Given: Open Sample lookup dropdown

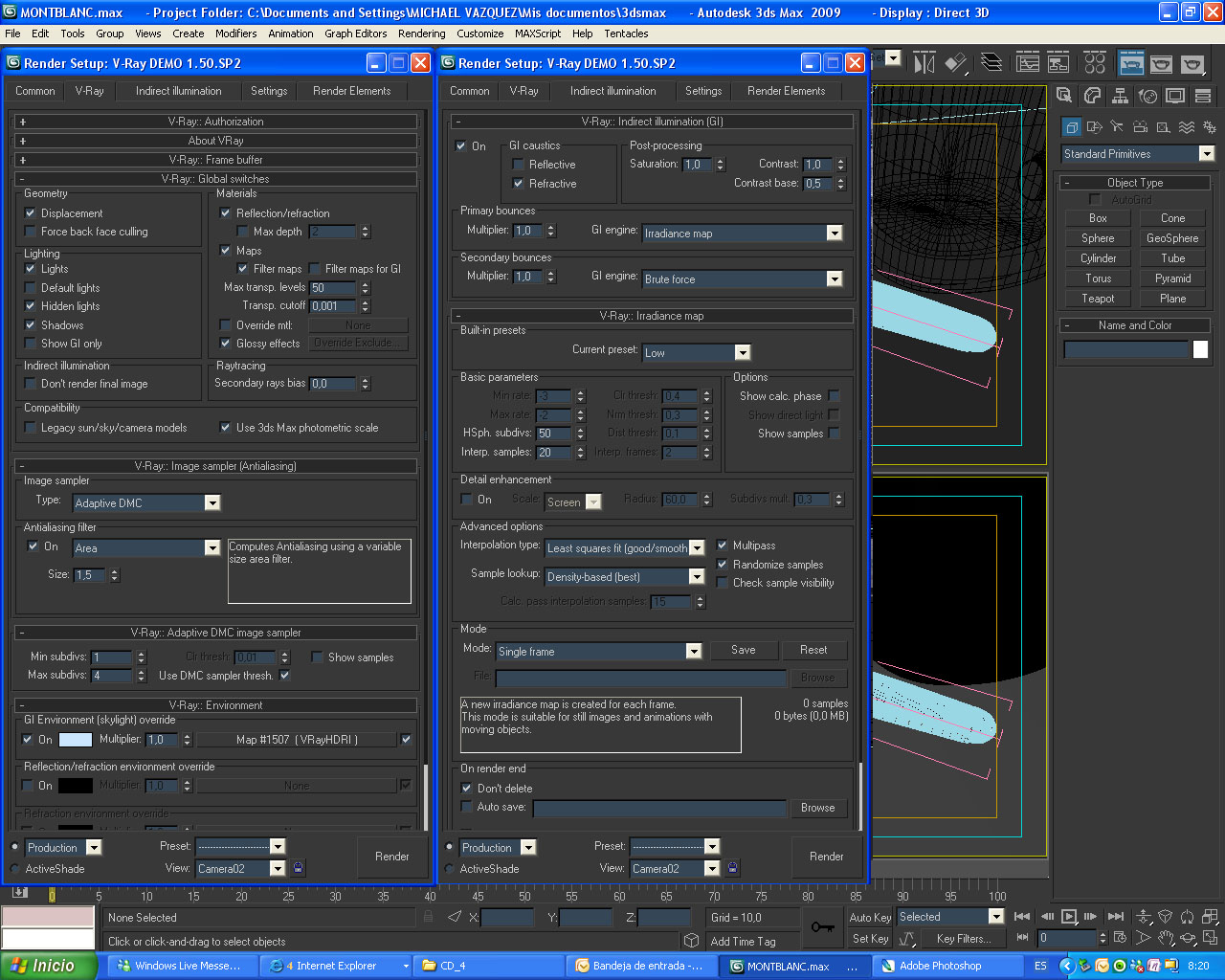Looking at the screenshot, I should [x=625, y=577].
